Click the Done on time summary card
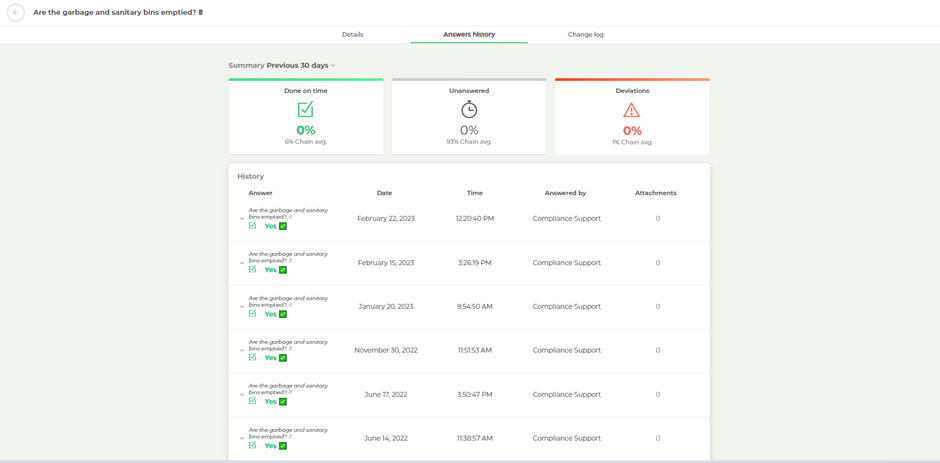This screenshot has height=463, width=940. [x=306, y=116]
